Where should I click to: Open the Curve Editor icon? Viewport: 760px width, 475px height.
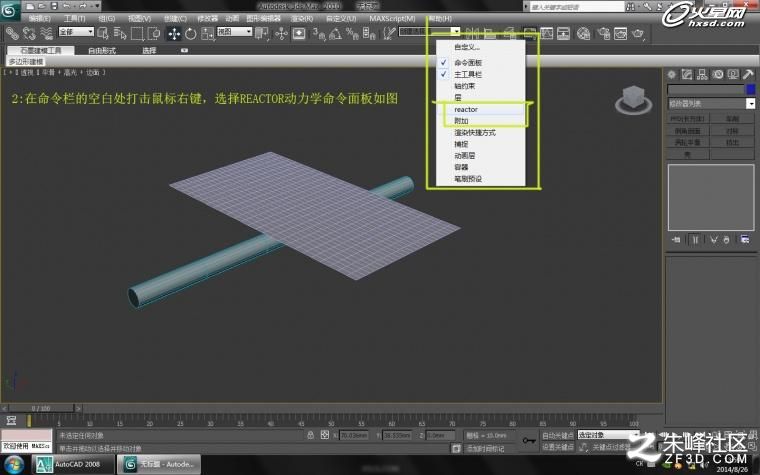click(x=546, y=33)
